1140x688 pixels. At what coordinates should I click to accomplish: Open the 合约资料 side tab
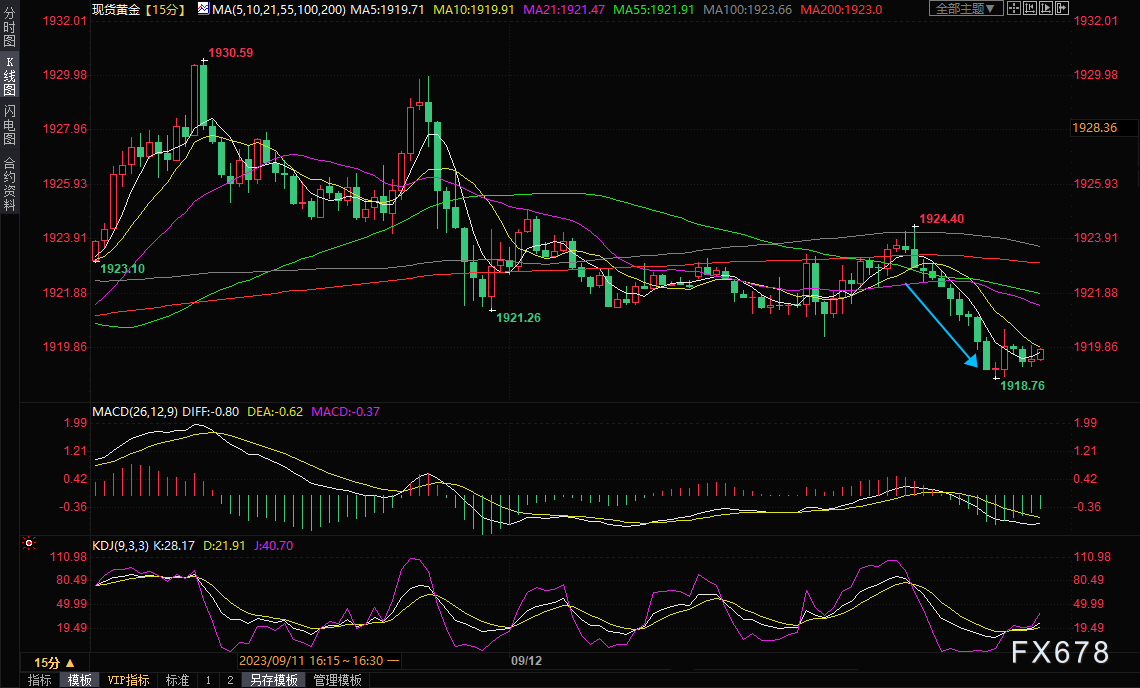(10, 184)
